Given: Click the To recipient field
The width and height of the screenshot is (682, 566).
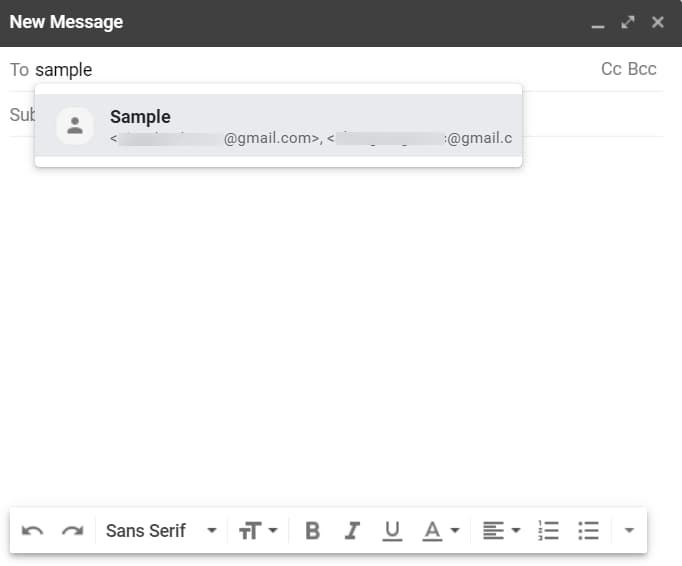Looking at the screenshot, I should pos(300,70).
